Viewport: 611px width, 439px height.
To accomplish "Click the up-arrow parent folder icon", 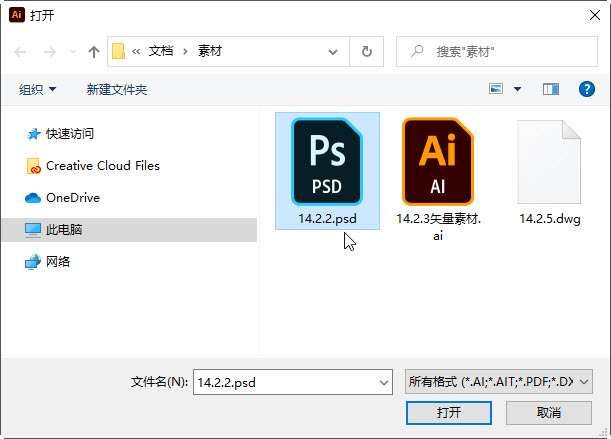I will (94, 51).
